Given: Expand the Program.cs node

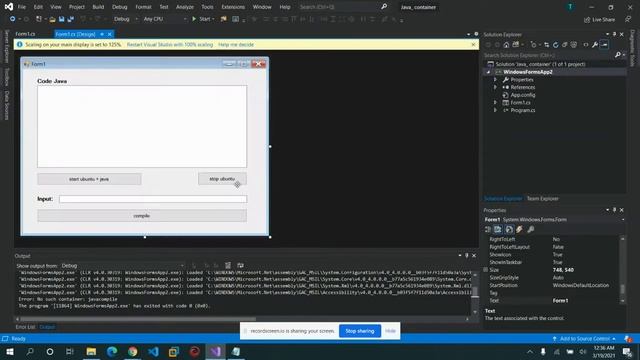Looking at the screenshot, I should click(496, 110).
